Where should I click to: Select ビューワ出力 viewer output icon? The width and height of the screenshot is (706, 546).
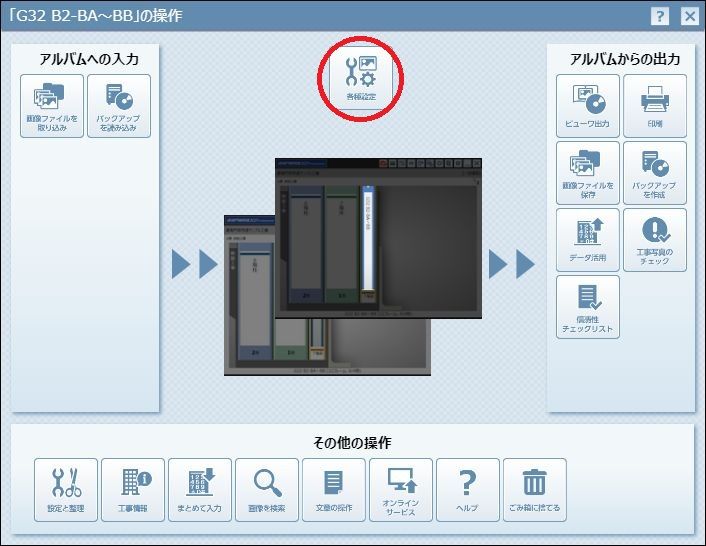(587, 106)
